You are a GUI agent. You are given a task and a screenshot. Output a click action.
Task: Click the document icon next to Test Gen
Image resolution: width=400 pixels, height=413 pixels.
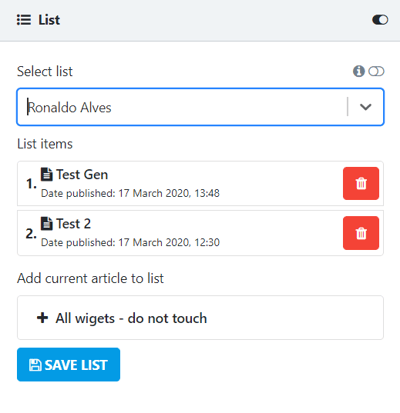pyautogui.click(x=47, y=174)
